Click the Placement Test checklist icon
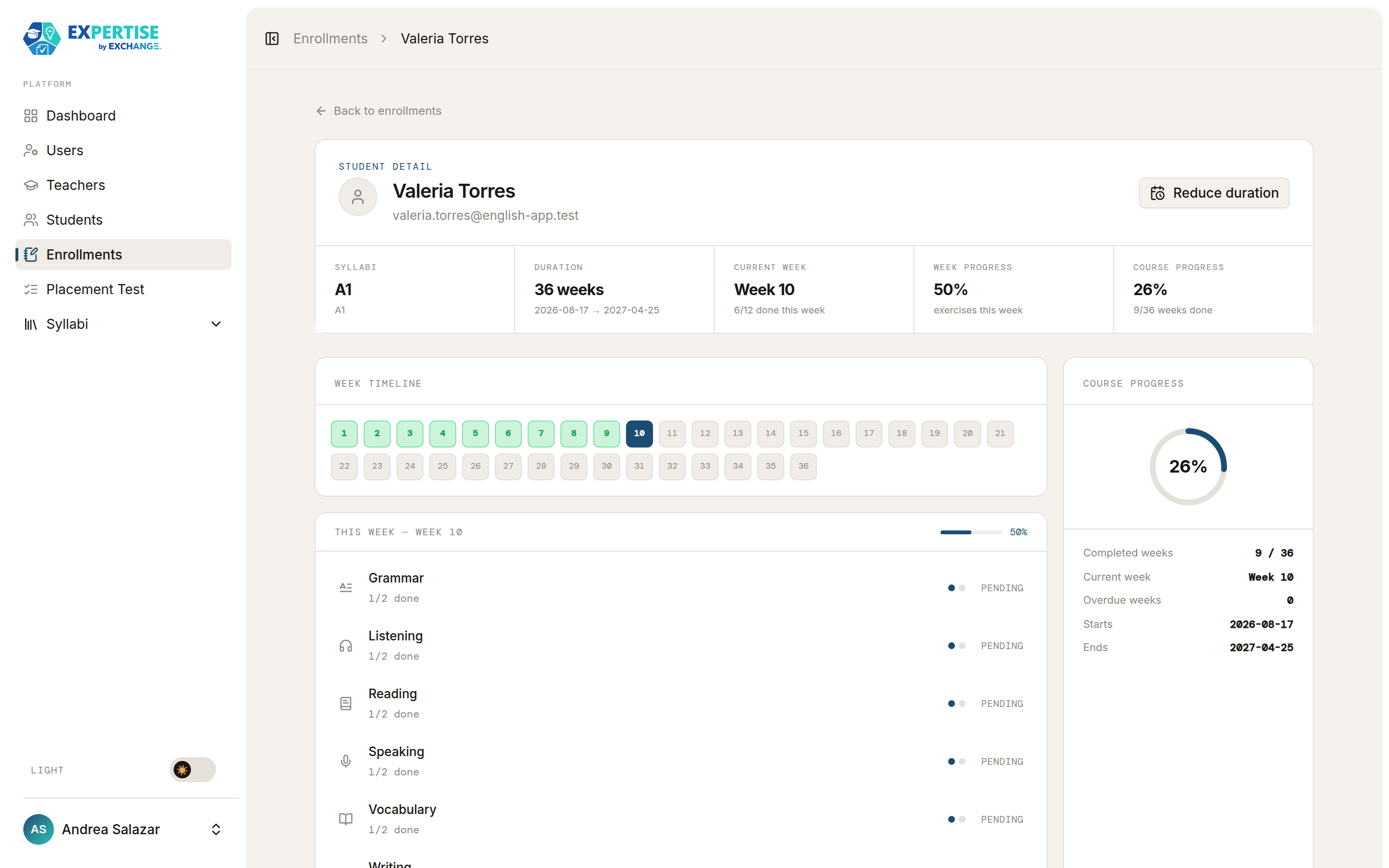The image size is (1389, 868). [31, 289]
